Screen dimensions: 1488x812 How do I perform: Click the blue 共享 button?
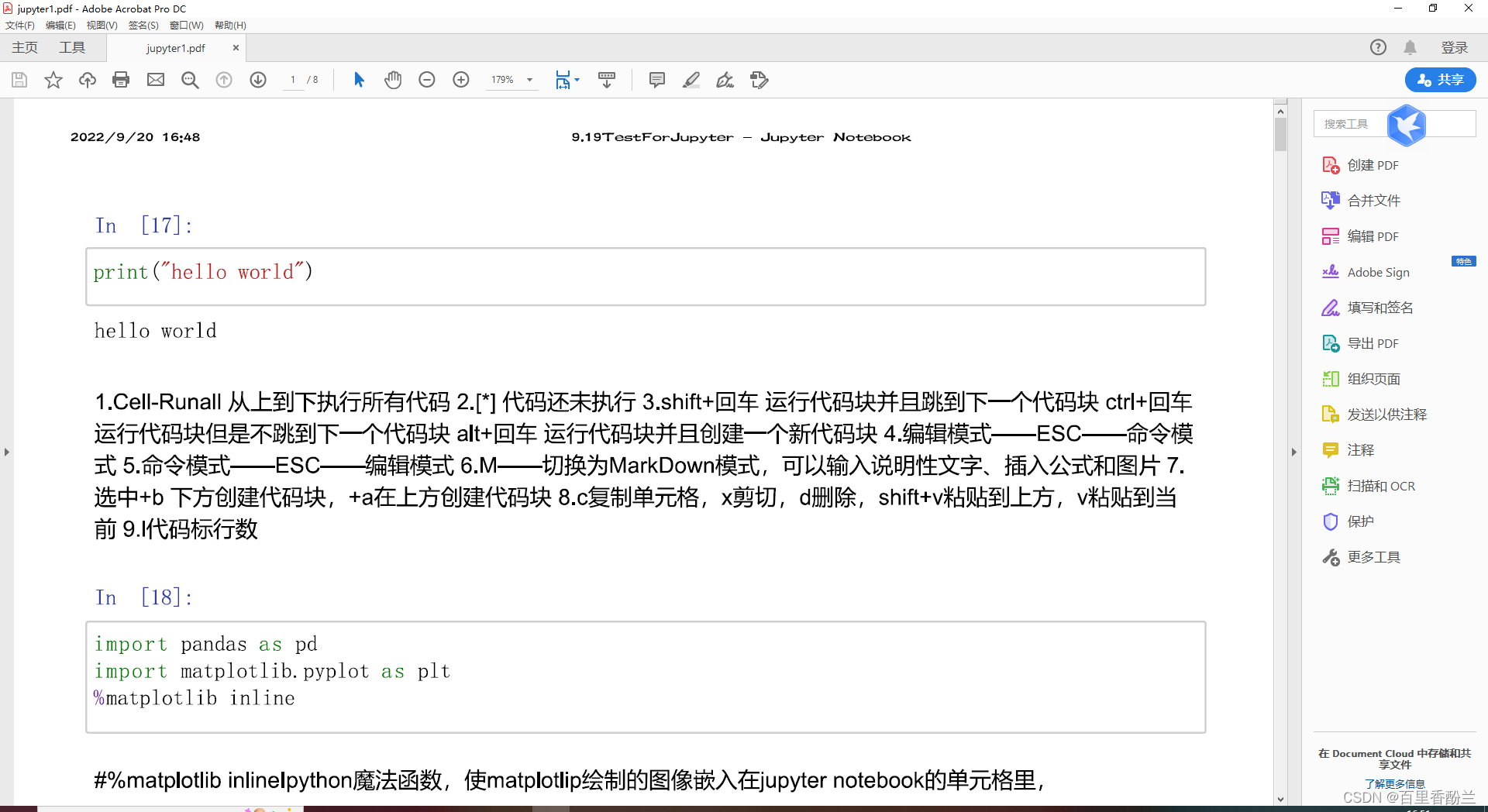coord(1440,80)
